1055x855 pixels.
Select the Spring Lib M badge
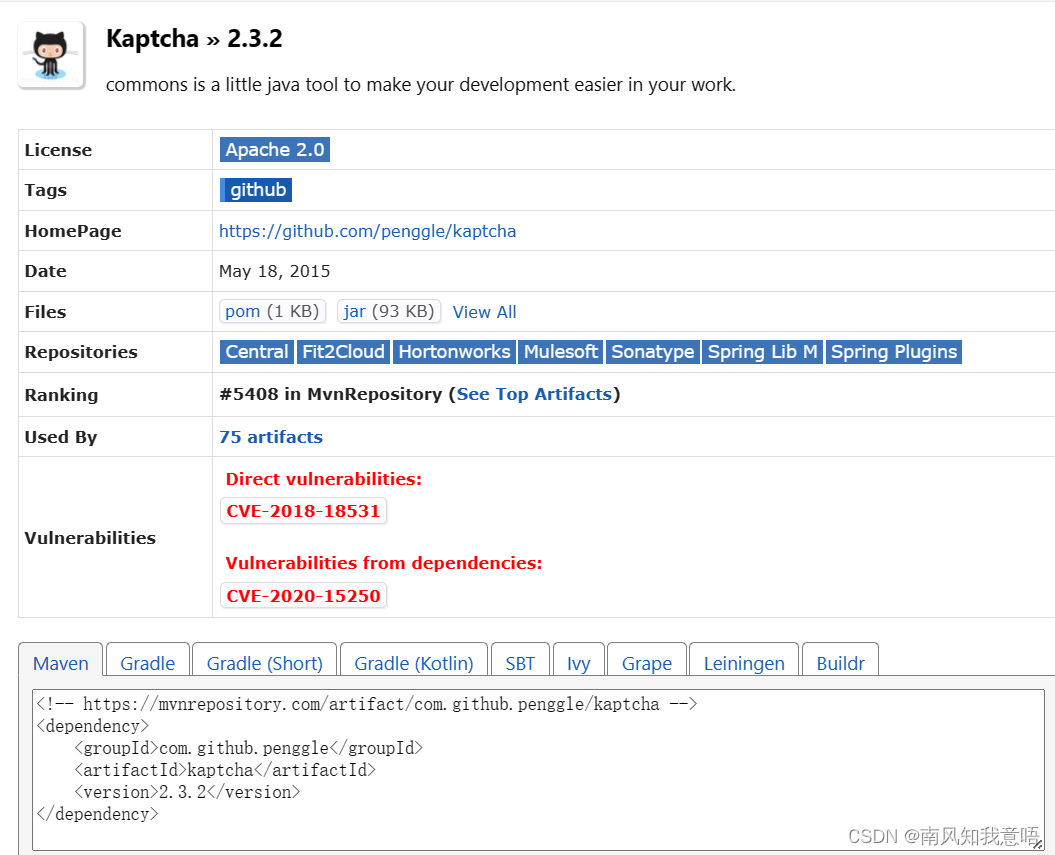tap(762, 351)
